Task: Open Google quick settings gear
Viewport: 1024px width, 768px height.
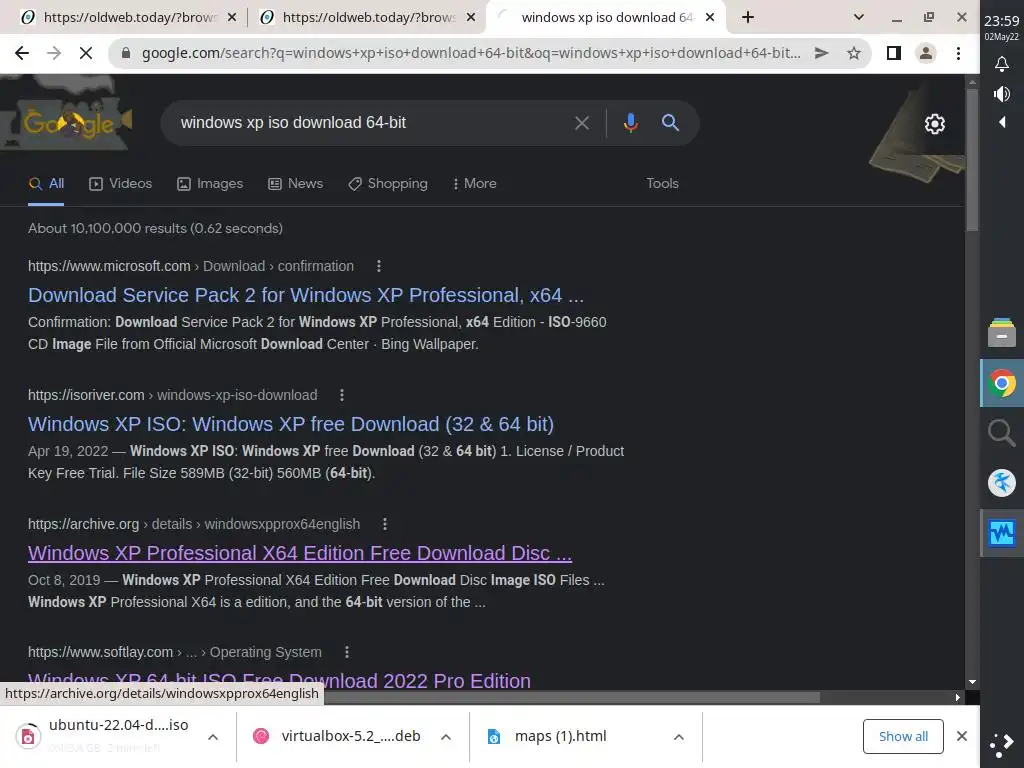Action: coord(935,123)
